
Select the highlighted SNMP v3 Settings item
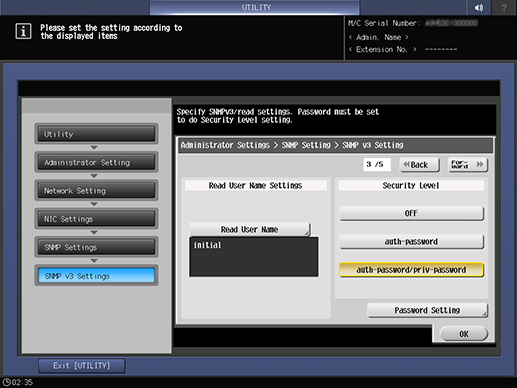[x=96, y=276]
